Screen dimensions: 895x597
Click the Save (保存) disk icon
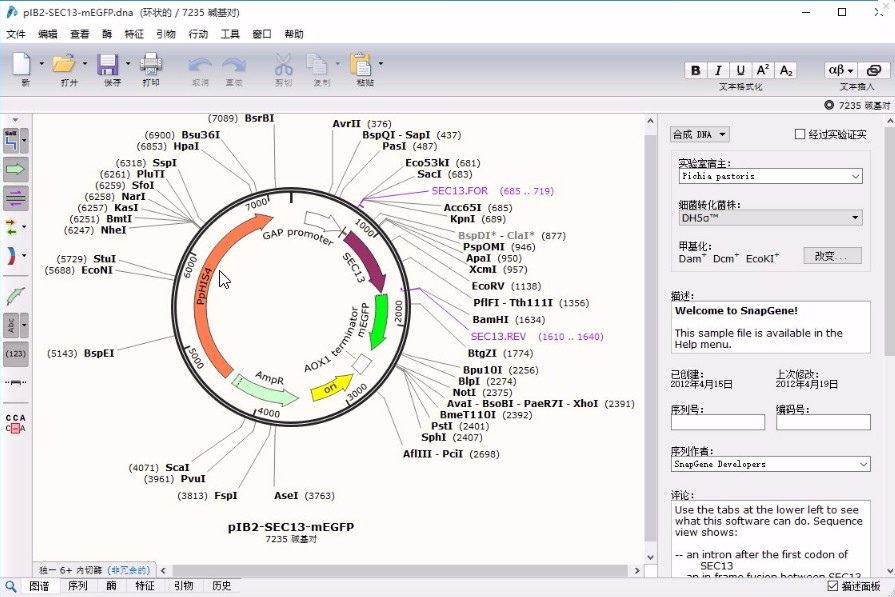108,64
